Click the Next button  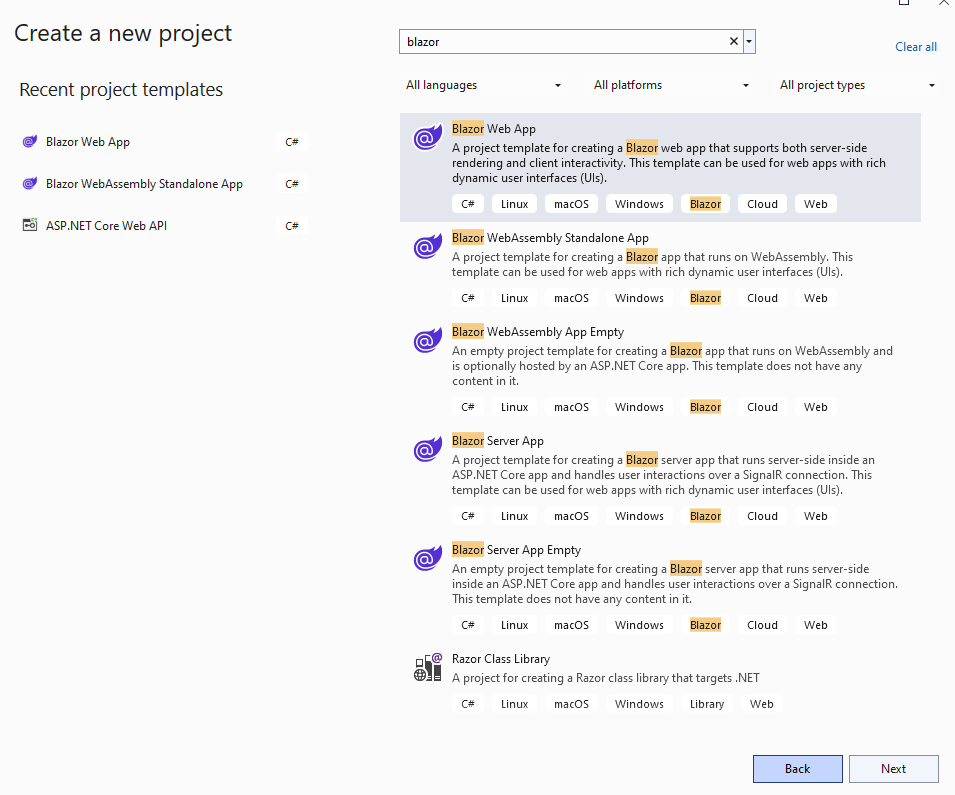click(893, 769)
